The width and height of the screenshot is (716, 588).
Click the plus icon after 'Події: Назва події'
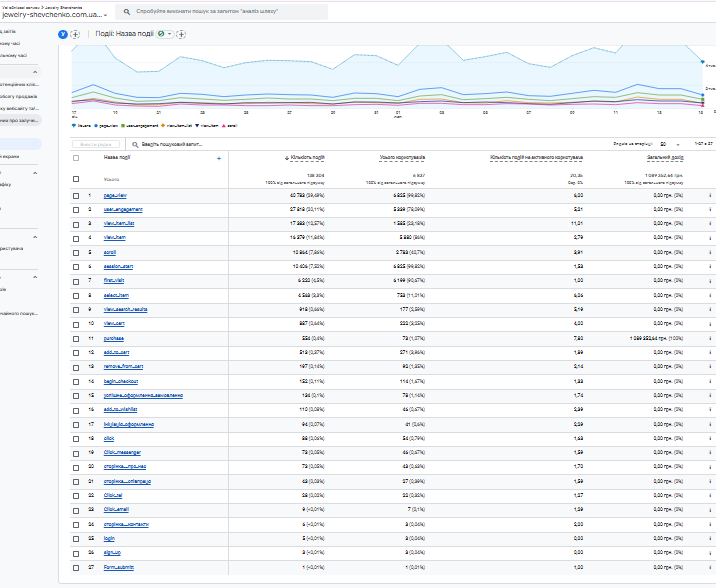click(x=181, y=34)
